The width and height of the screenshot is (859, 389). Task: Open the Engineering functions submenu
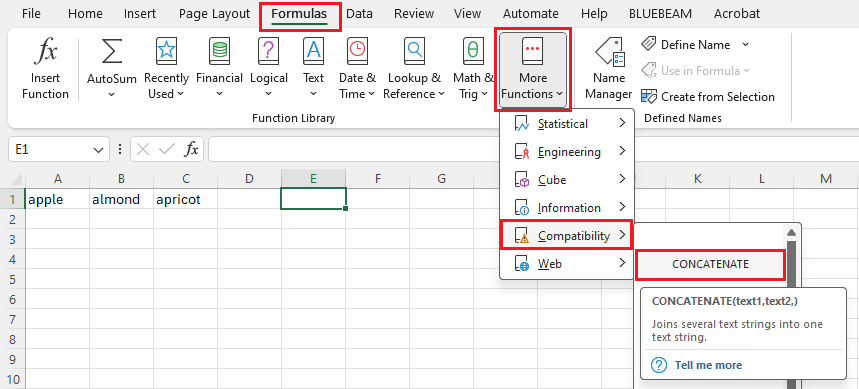click(567, 152)
